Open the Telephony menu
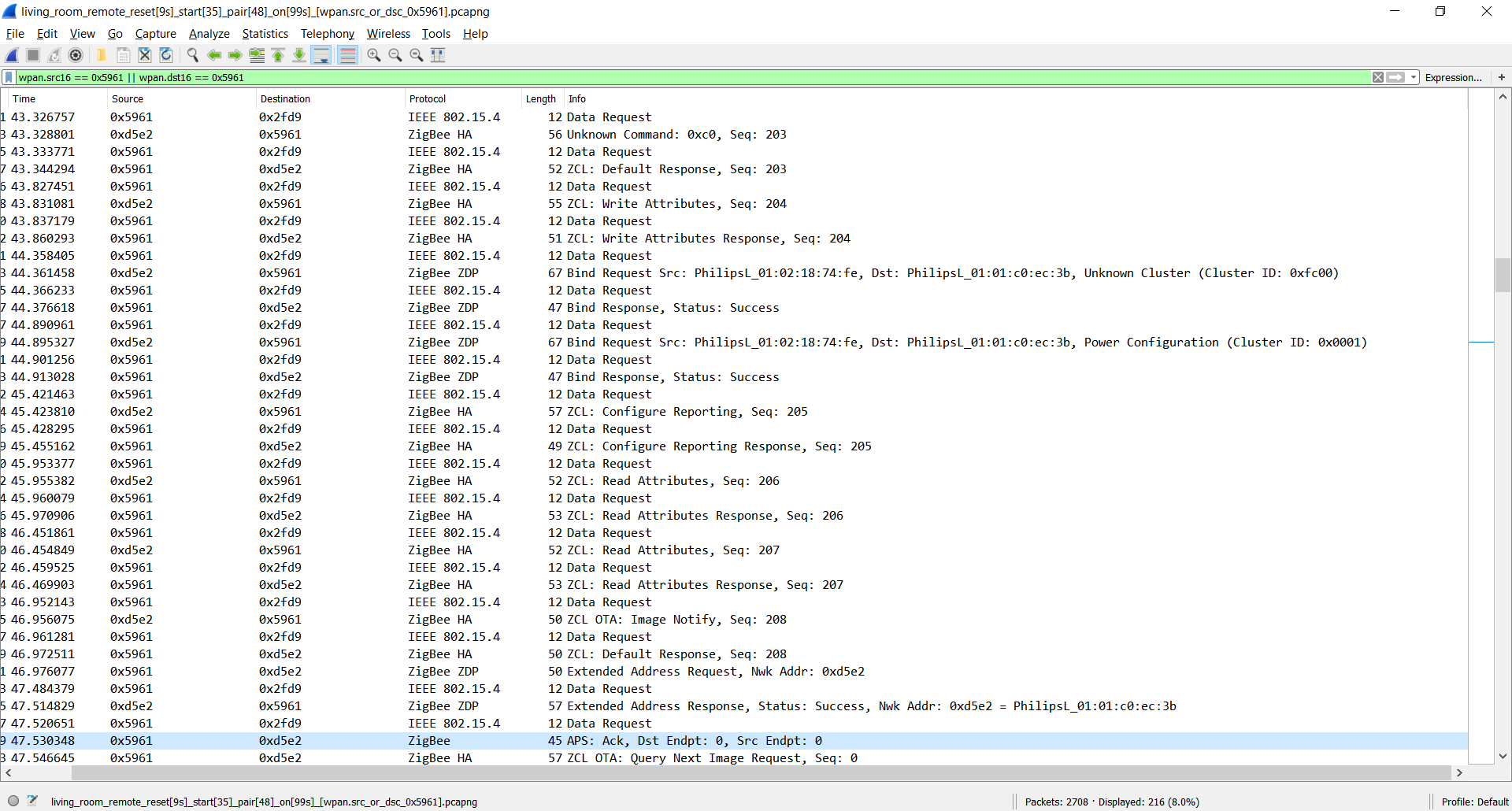The height and width of the screenshot is (811, 1512). click(x=328, y=34)
